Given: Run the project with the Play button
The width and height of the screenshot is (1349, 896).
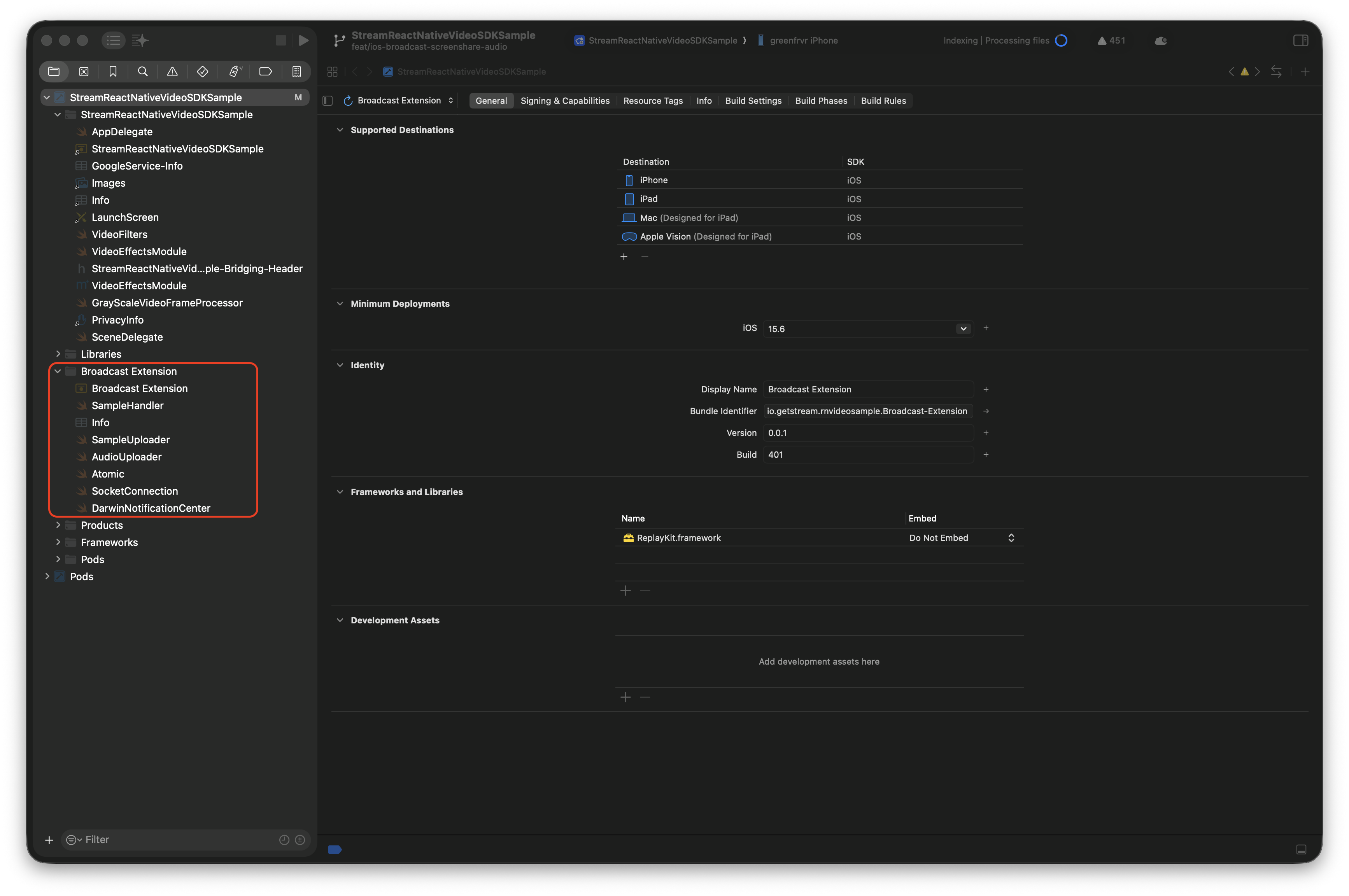Looking at the screenshot, I should point(303,40).
